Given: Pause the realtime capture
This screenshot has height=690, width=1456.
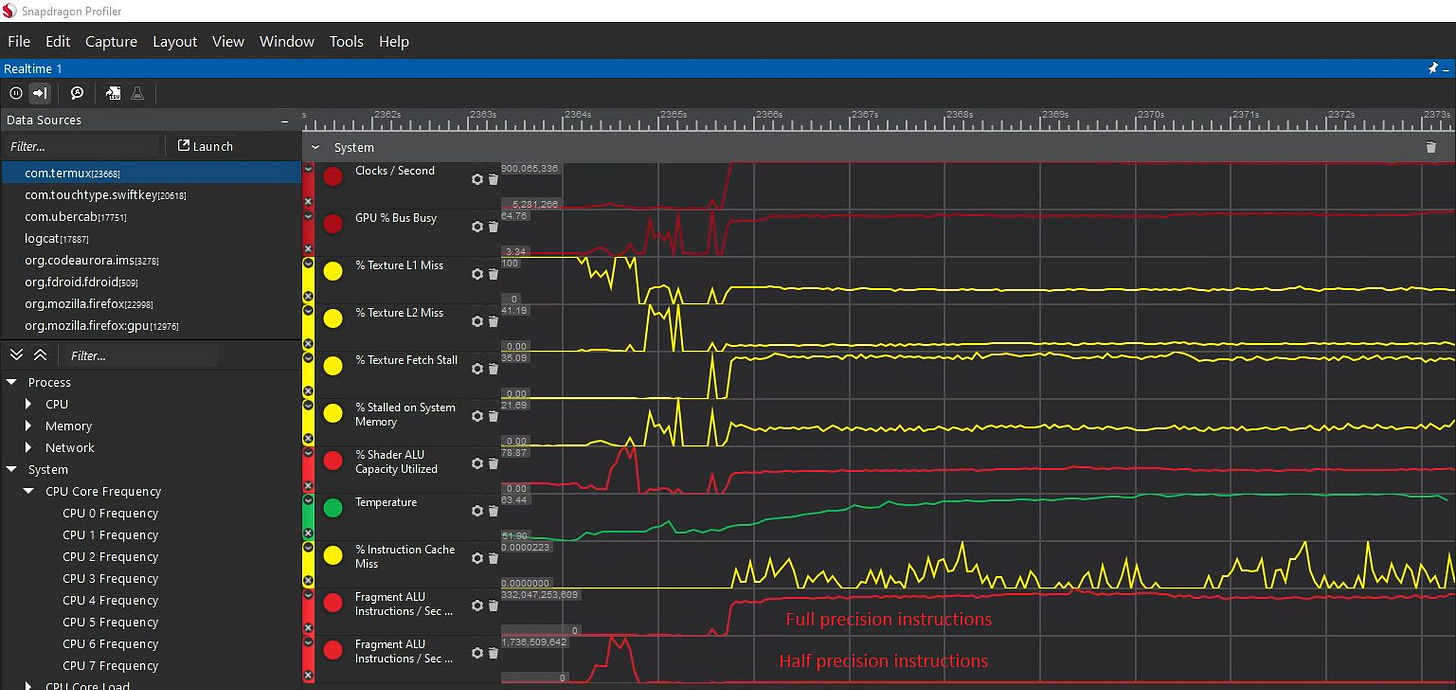Looking at the screenshot, I should point(16,93).
